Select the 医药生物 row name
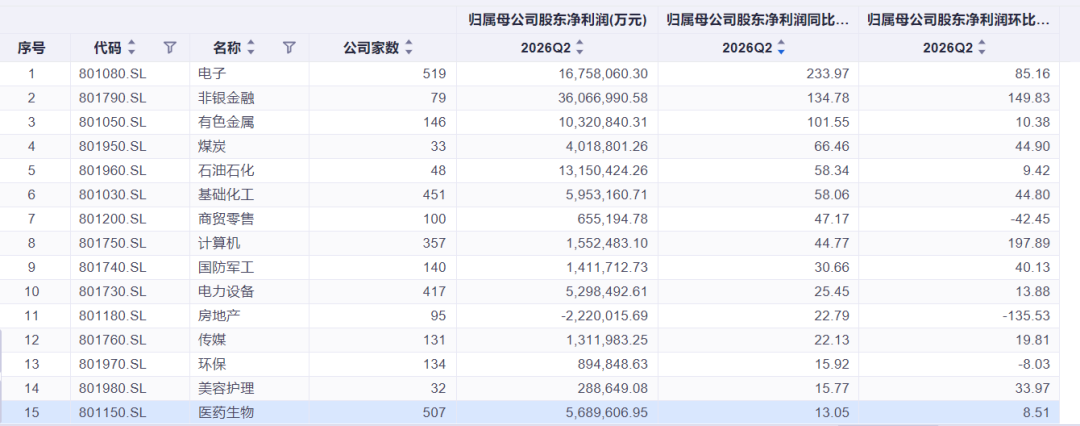Image resolution: width=1080 pixels, height=426 pixels. (x=226, y=412)
